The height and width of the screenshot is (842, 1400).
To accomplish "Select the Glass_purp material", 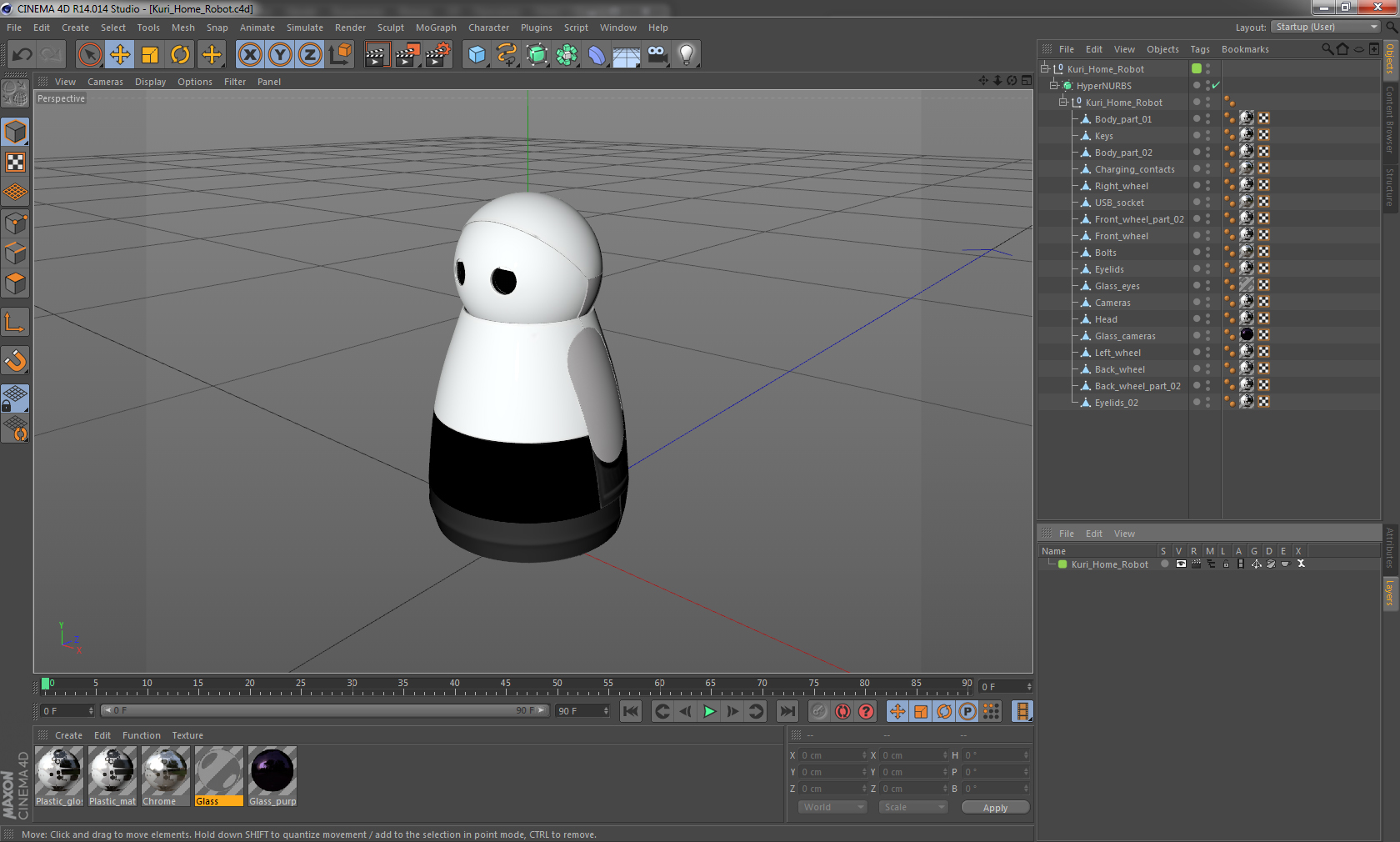I will coord(272,776).
